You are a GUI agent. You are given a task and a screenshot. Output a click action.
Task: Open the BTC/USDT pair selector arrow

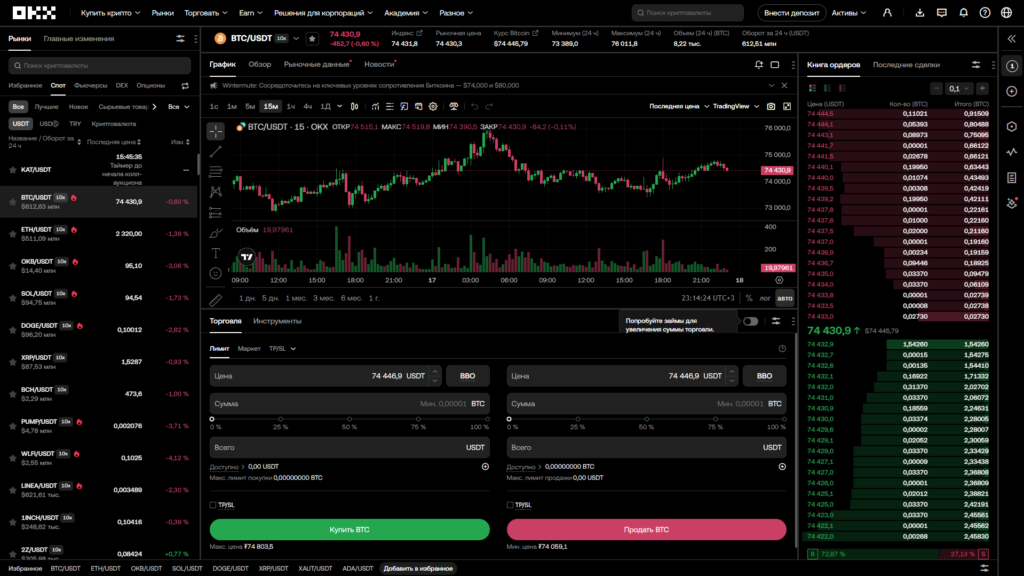(296, 39)
